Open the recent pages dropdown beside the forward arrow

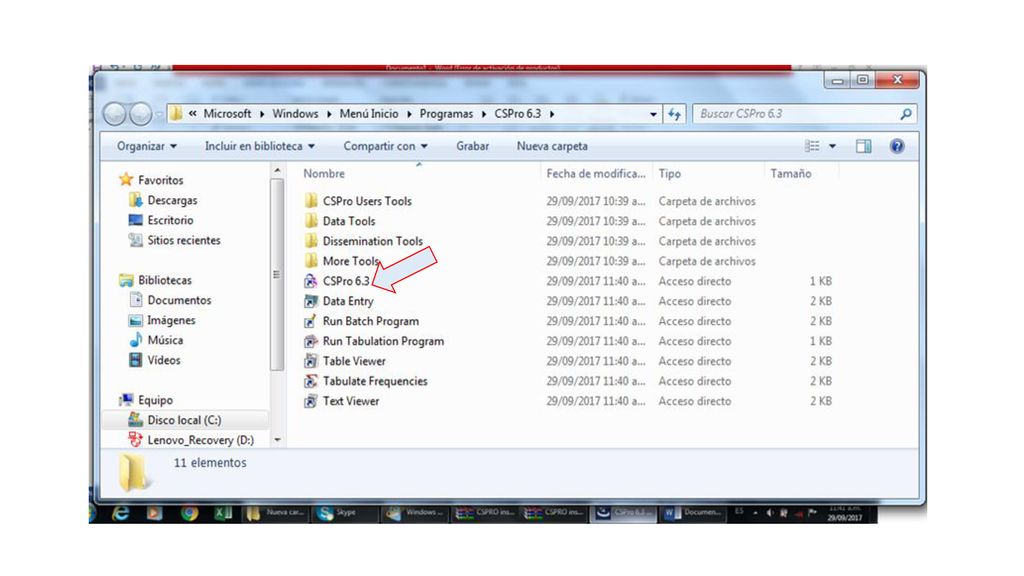point(159,115)
